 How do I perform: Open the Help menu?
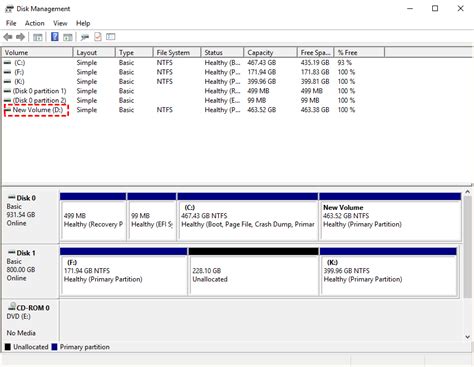pos(83,23)
